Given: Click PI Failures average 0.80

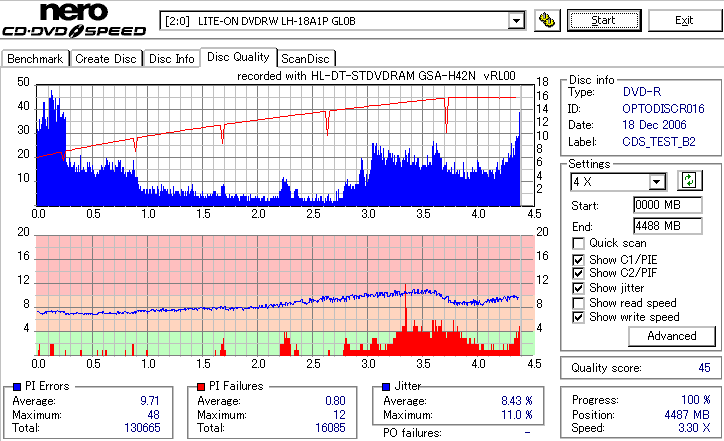Looking at the screenshot, I should tap(335, 401).
